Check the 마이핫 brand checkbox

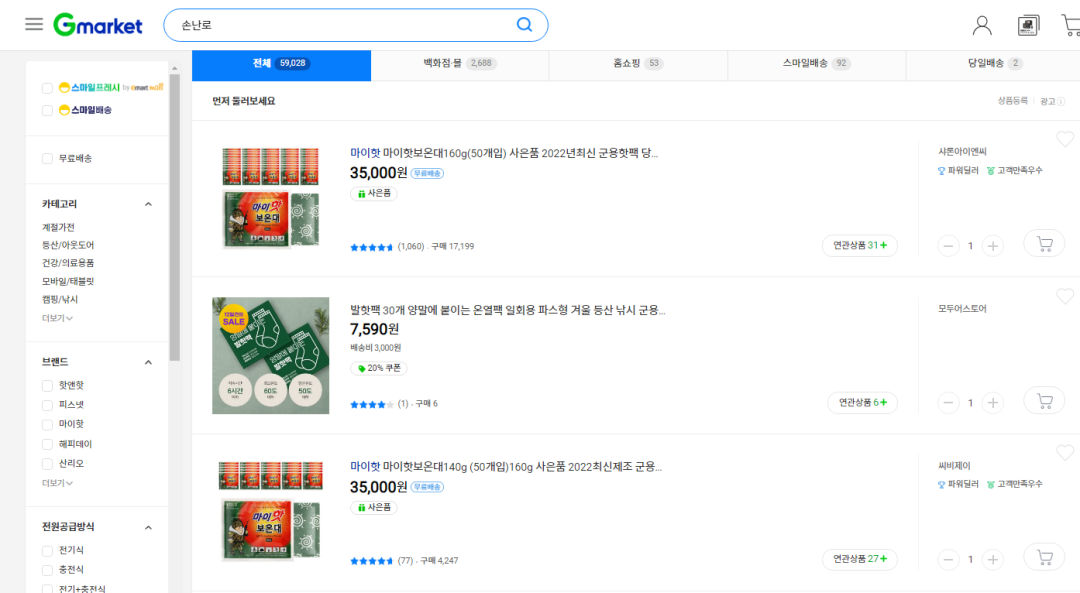click(47, 424)
